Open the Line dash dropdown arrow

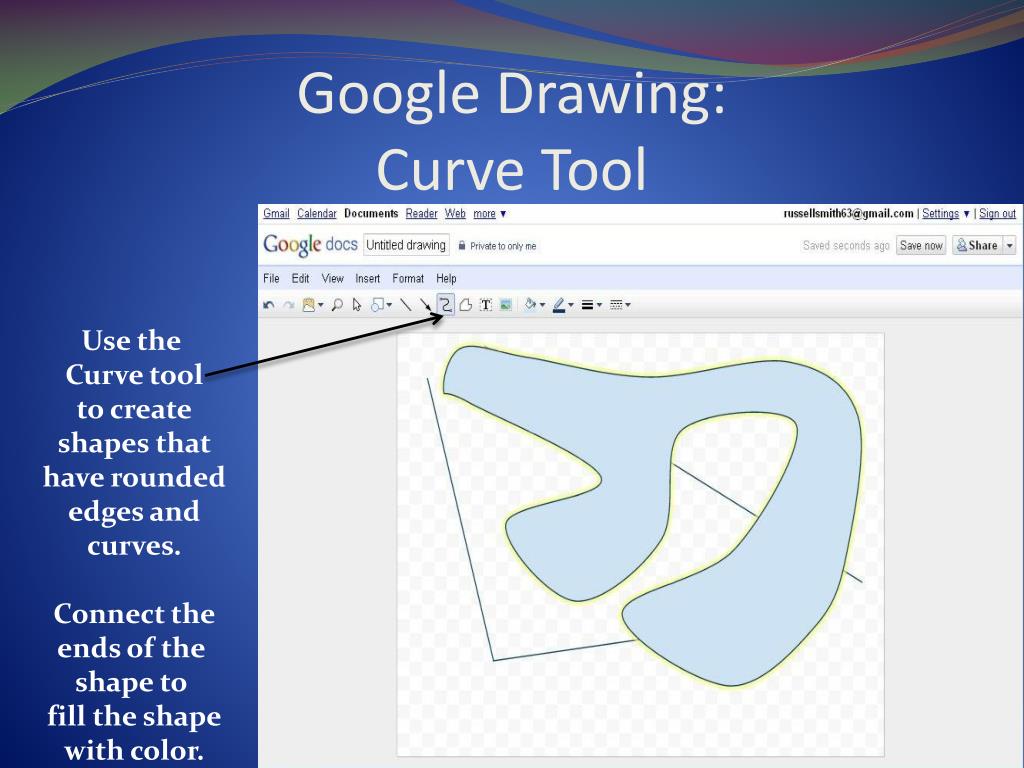[628, 305]
